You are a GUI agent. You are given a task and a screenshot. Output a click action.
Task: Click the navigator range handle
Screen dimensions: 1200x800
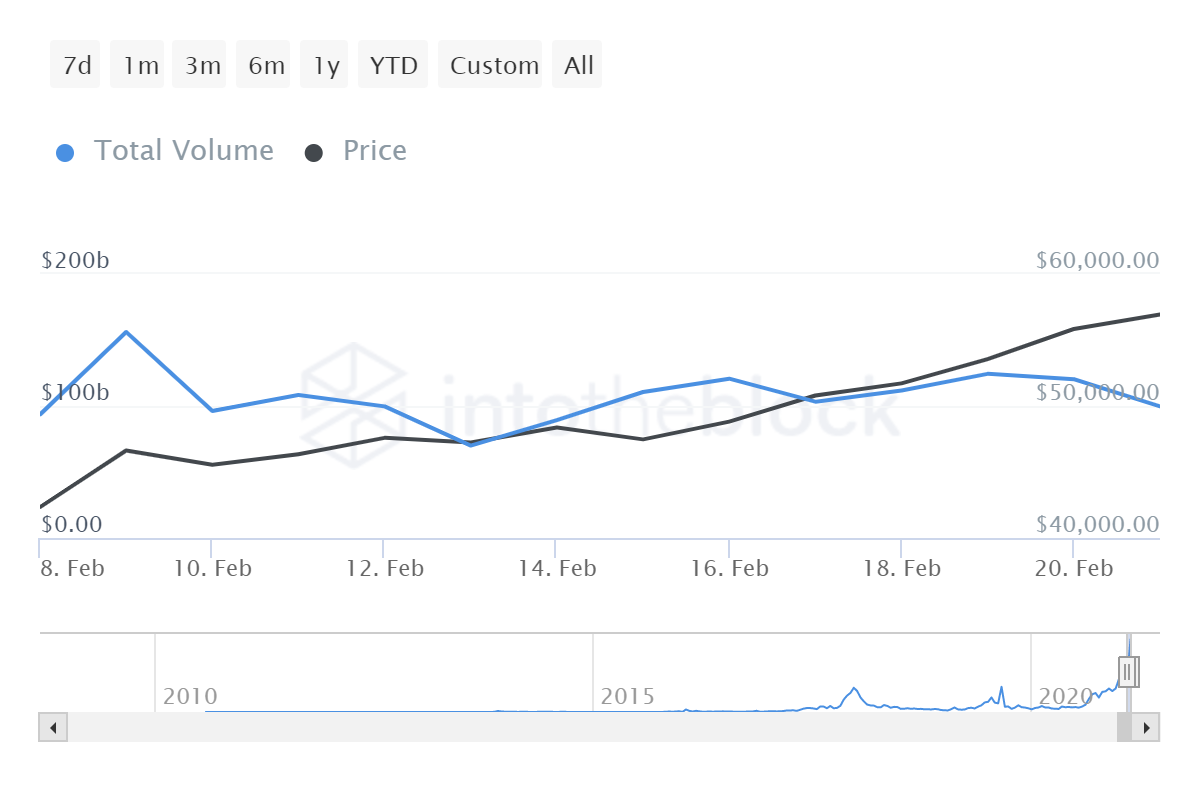pos(1128,671)
